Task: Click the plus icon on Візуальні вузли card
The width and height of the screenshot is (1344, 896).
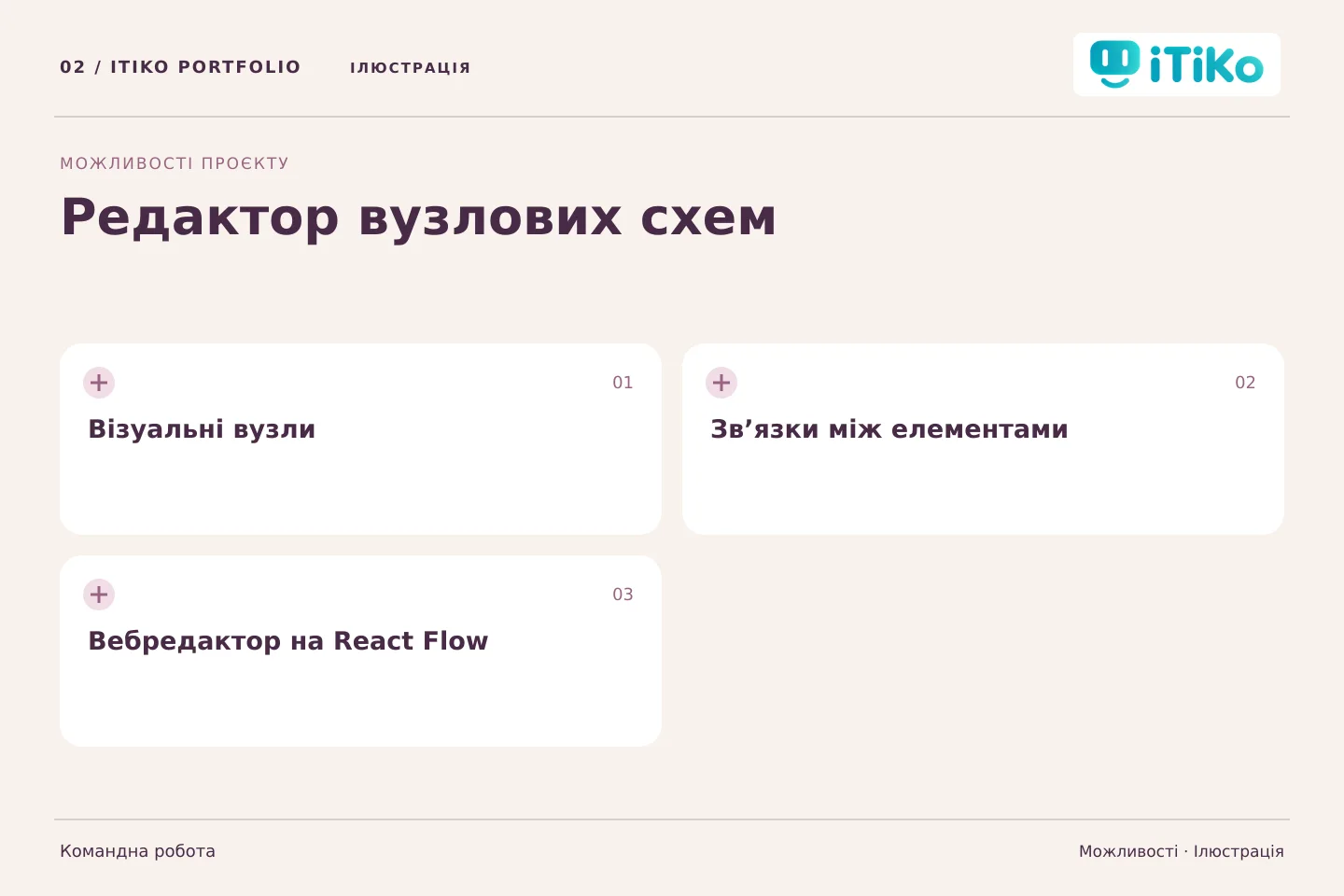Action: click(x=99, y=383)
